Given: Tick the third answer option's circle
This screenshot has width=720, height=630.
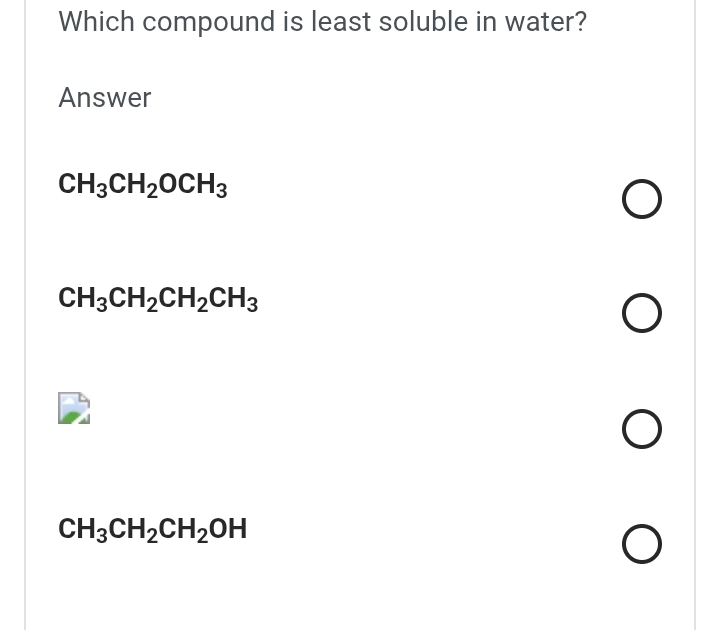Looking at the screenshot, I should click(x=641, y=429).
